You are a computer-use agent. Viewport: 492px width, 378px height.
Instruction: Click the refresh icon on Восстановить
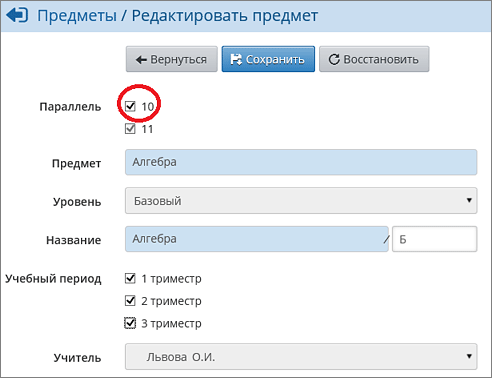(x=334, y=59)
